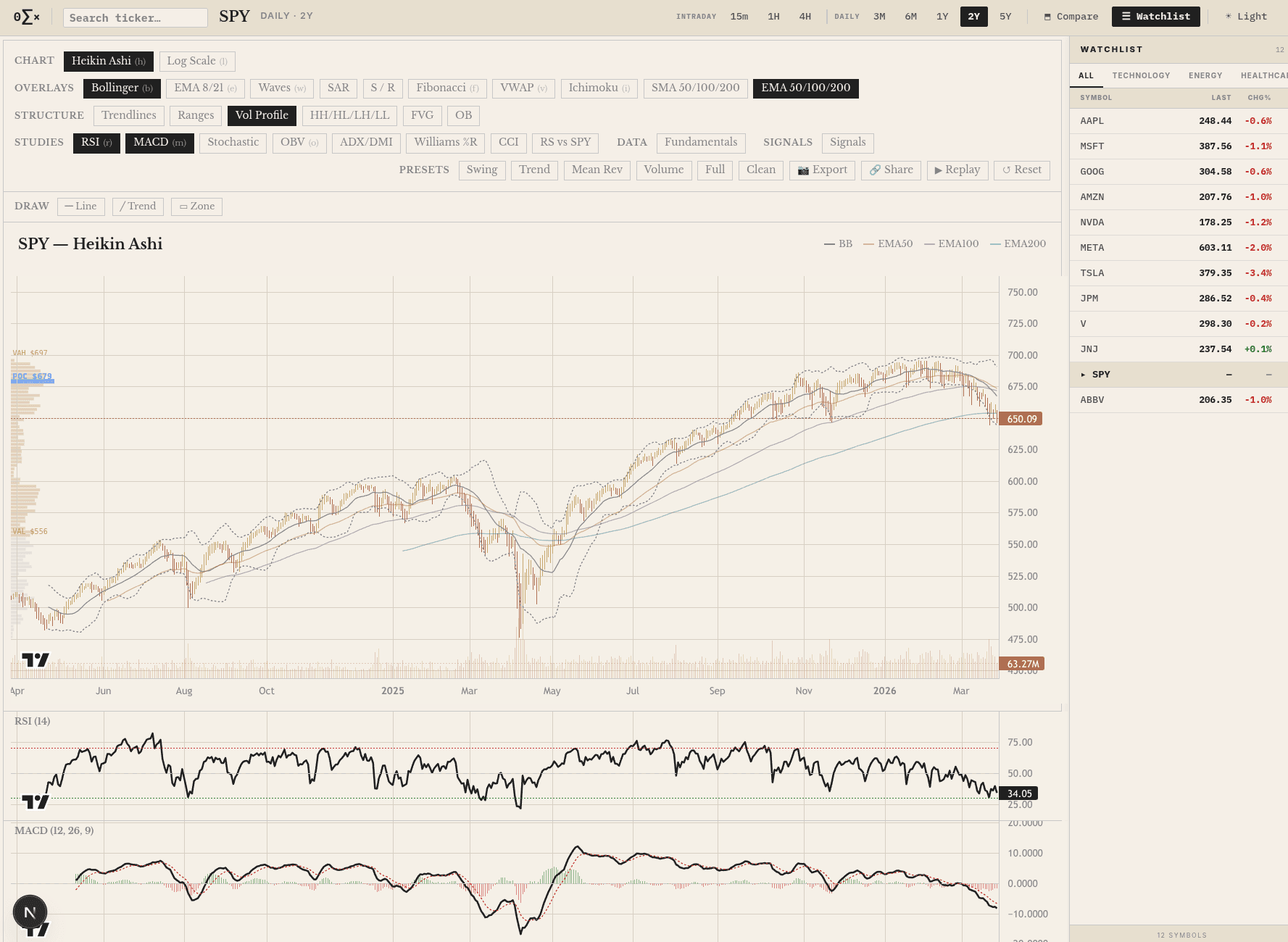Enable CCI study
Viewport: 1288px width, 942px height.
(509, 143)
